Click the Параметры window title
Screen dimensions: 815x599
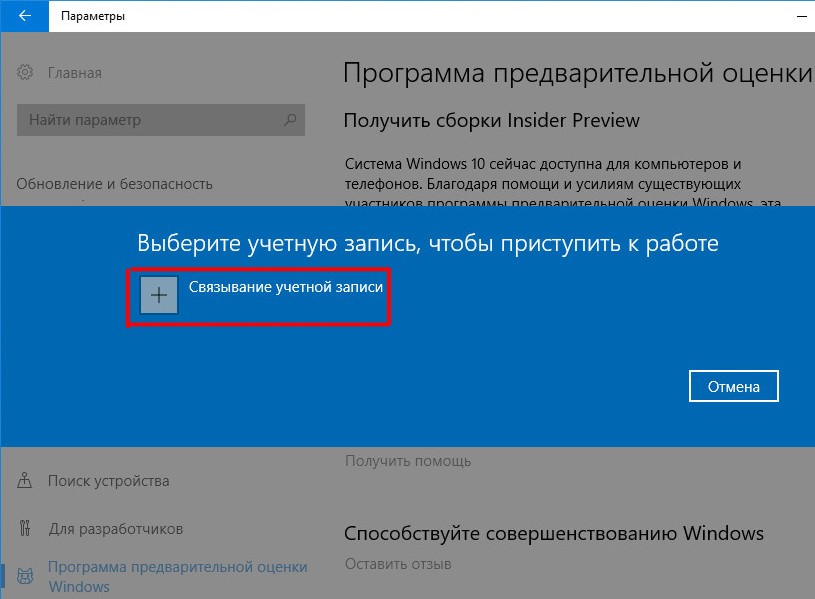click(x=93, y=16)
